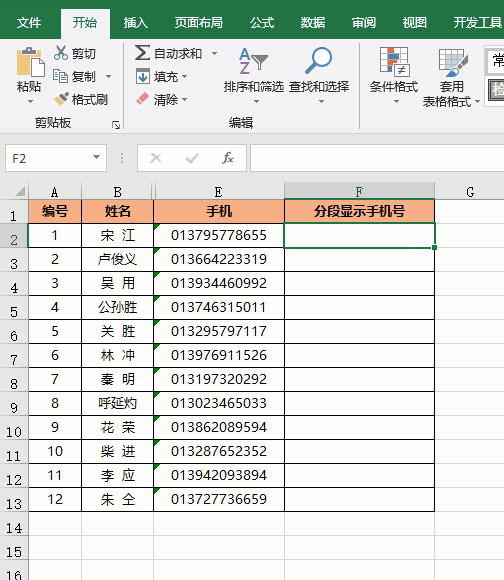Click the Cut (剪切) scissors icon
The width and height of the screenshot is (504, 580).
61,53
